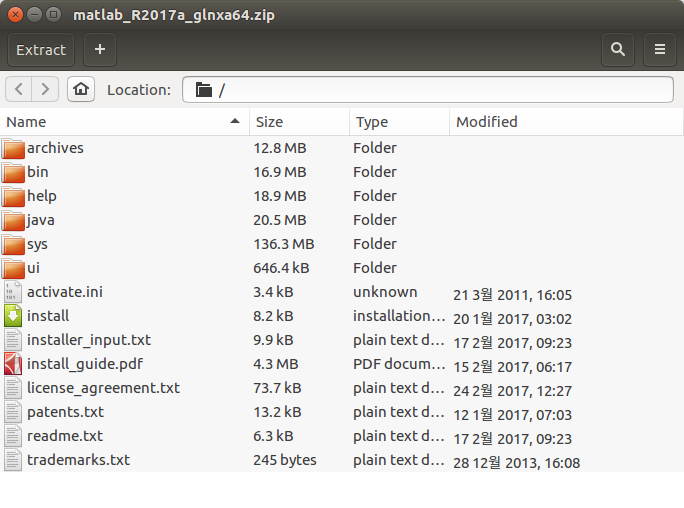Click the Extract button
Image resolution: width=684 pixels, height=508 pixels.
pos(41,50)
